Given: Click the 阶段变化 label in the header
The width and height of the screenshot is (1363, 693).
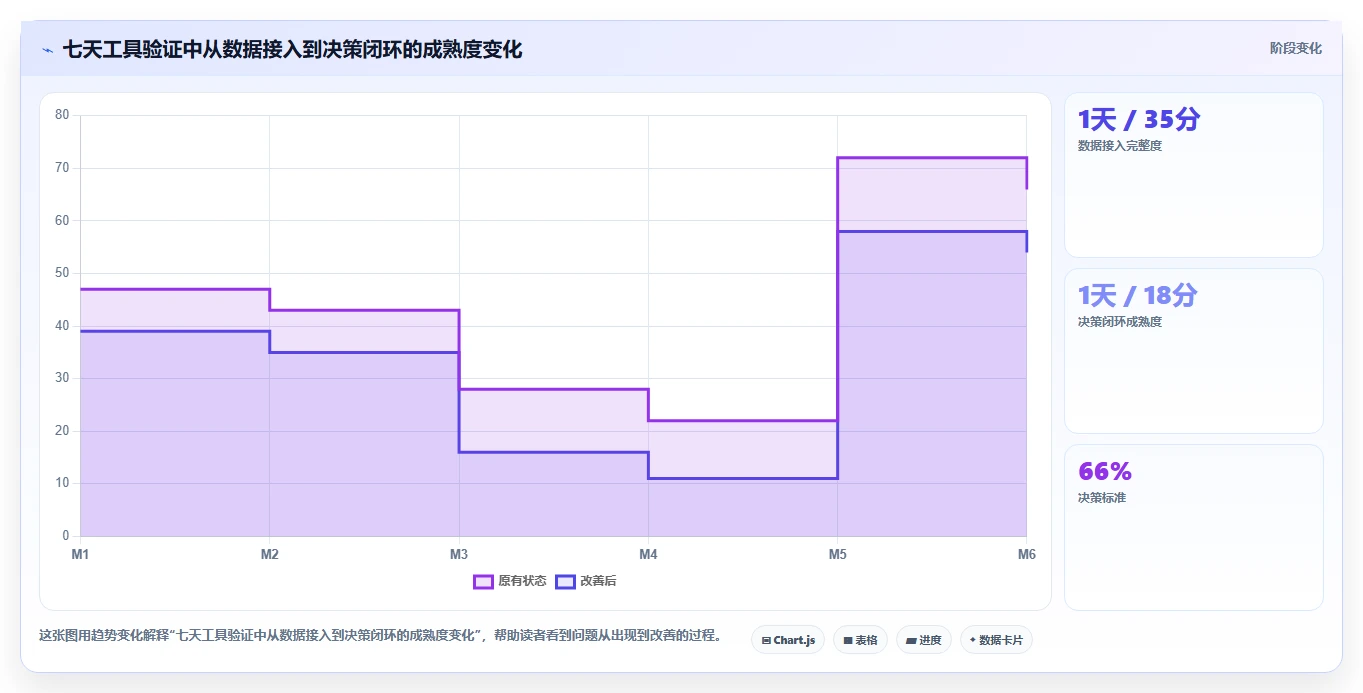Looking at the screenshot, I should [1295, 48].
